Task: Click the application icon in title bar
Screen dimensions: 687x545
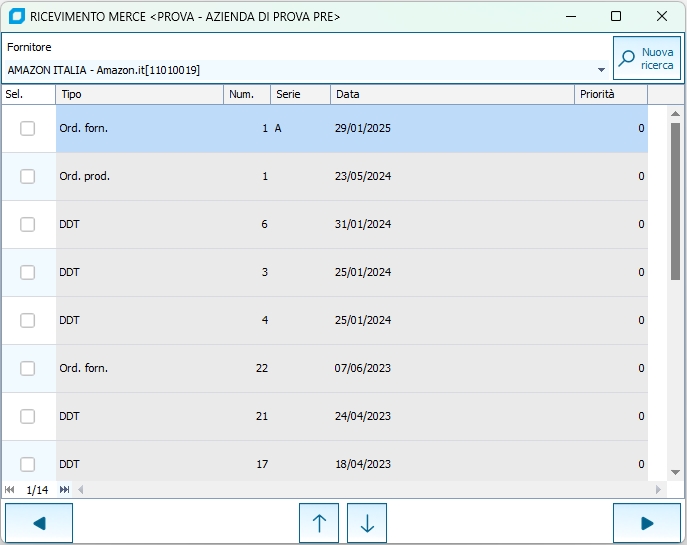Action: (16, 16)
